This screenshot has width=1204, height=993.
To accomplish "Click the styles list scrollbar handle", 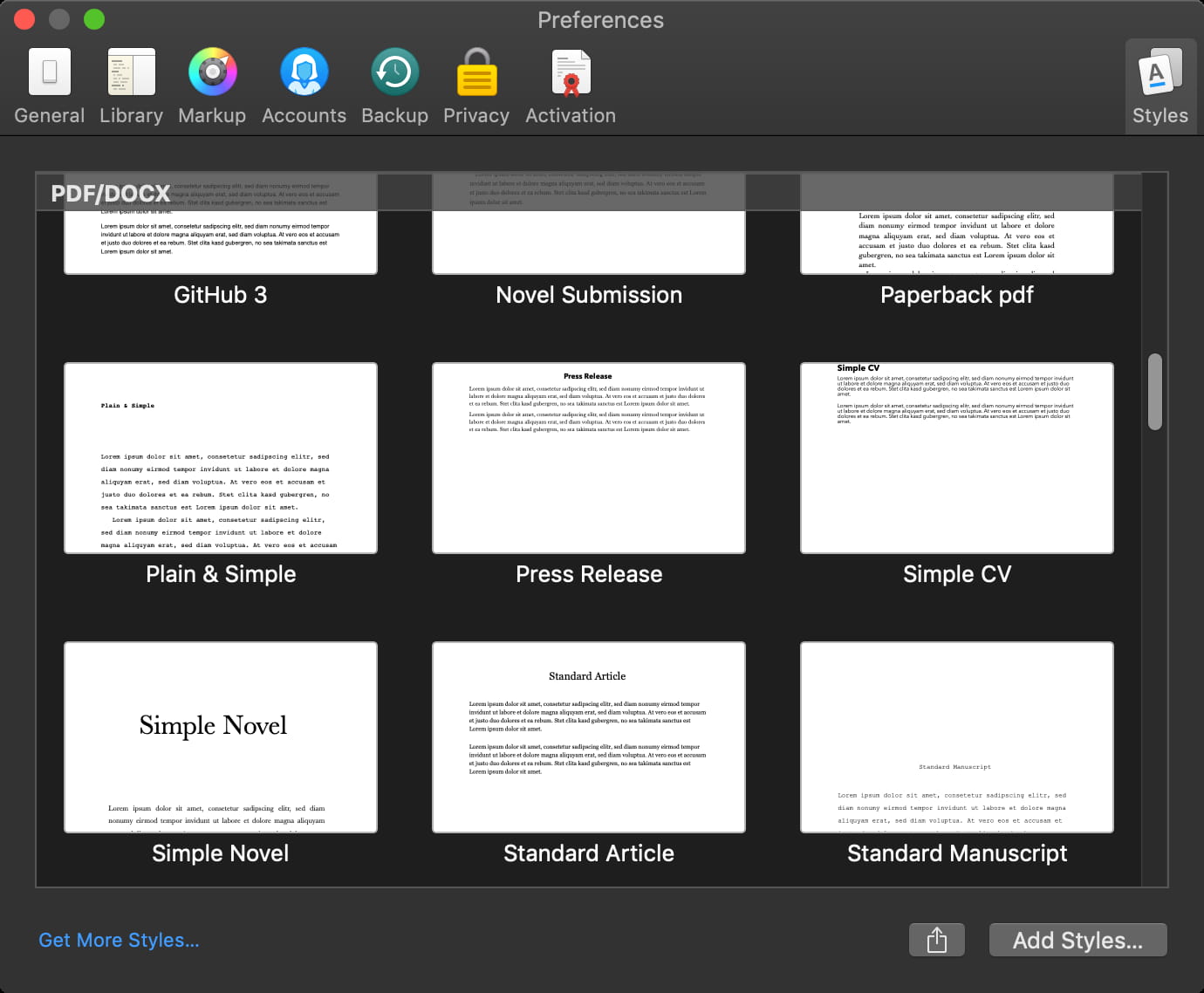I will pyautogui.click(x=1155, y=392).
